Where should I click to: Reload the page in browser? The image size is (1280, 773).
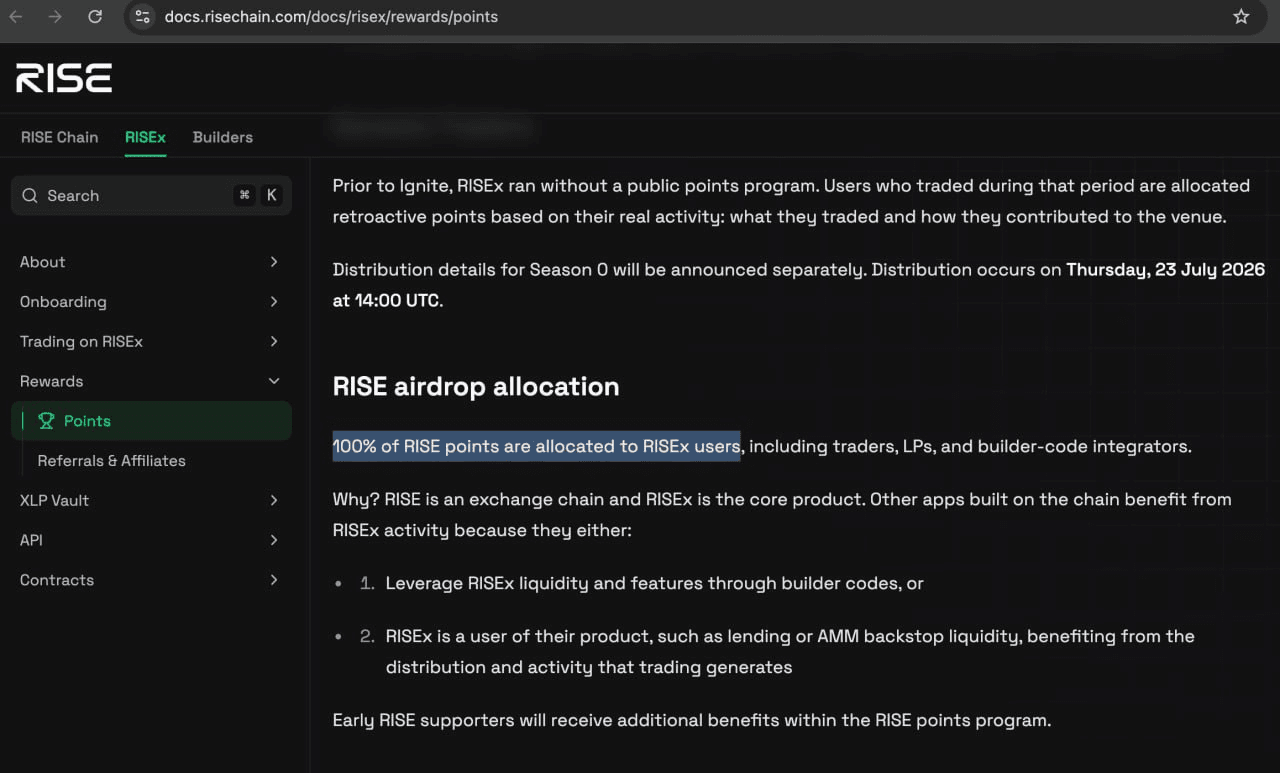[x=95, y=17]
